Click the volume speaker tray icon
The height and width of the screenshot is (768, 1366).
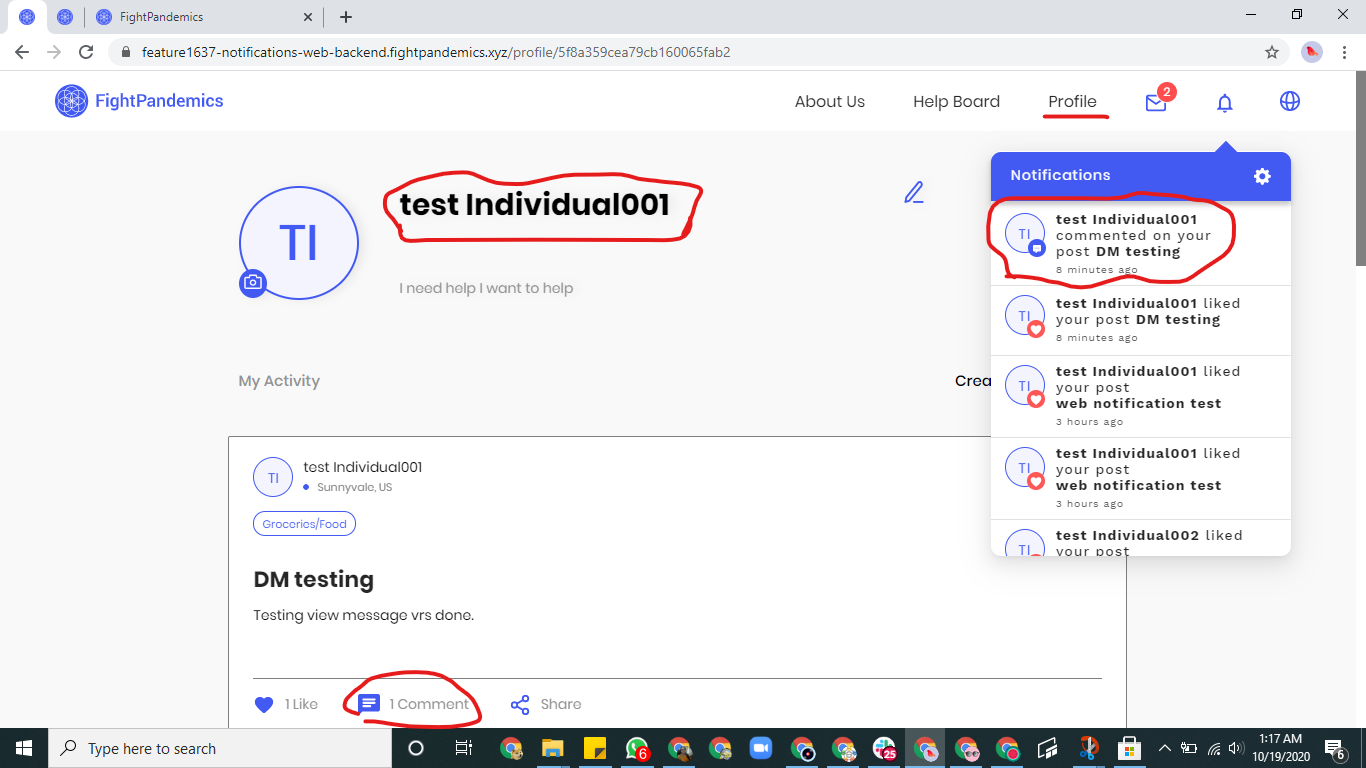click(x=1236, y=748)
